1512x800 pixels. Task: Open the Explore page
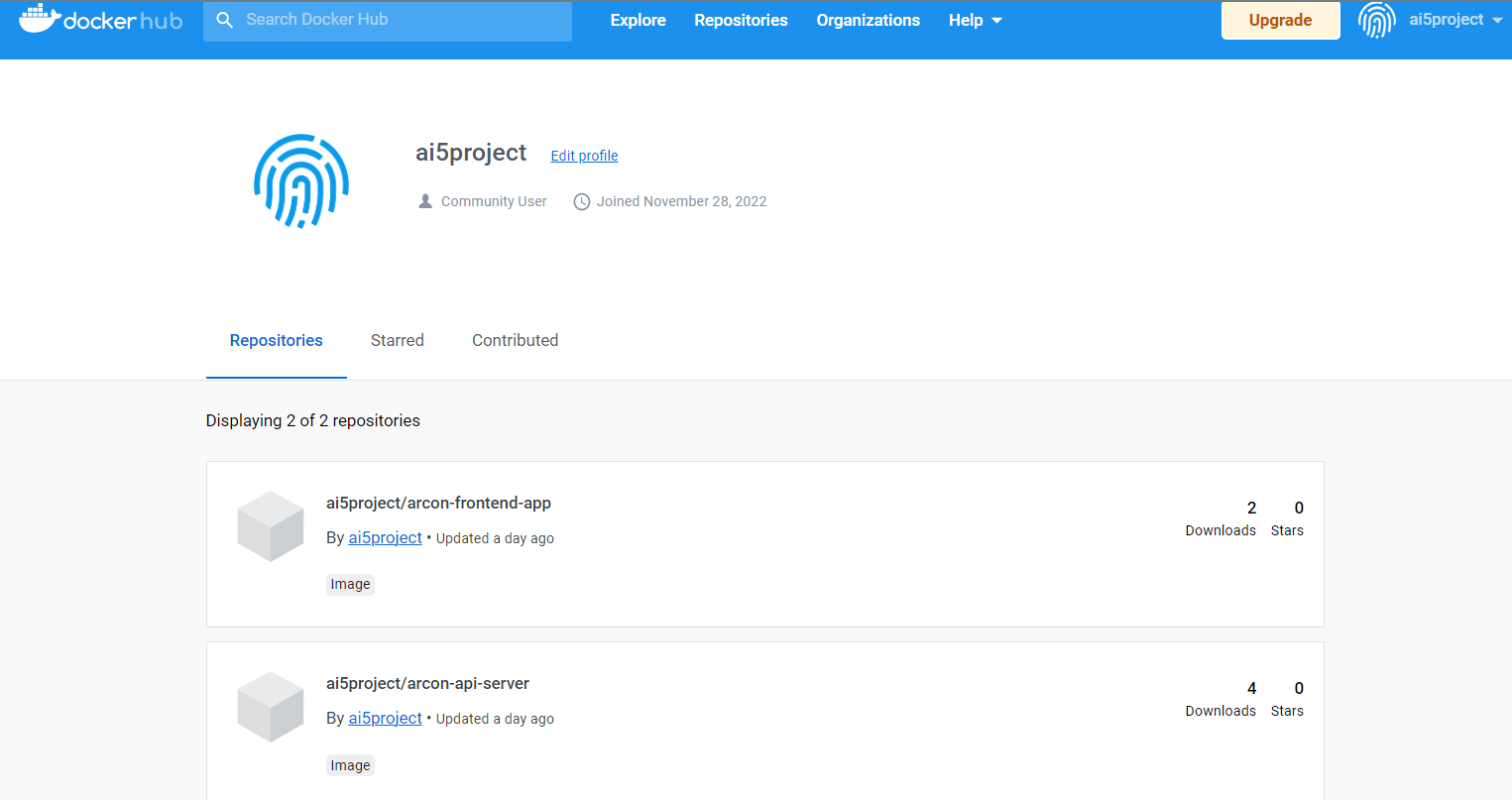[638, 19]
